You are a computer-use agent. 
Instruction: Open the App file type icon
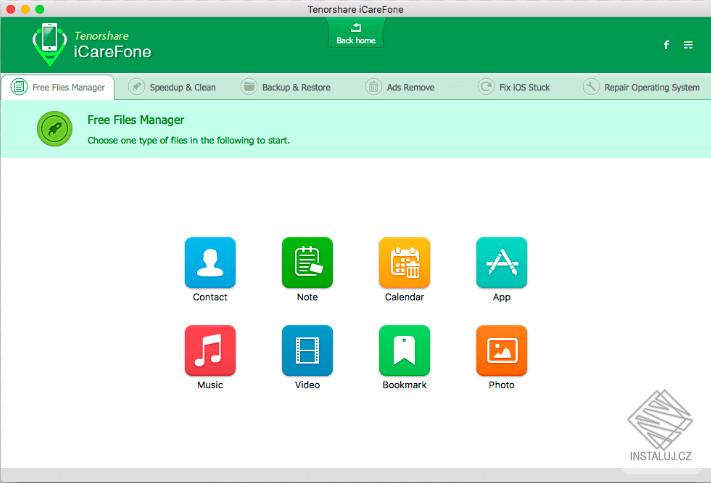502,262
